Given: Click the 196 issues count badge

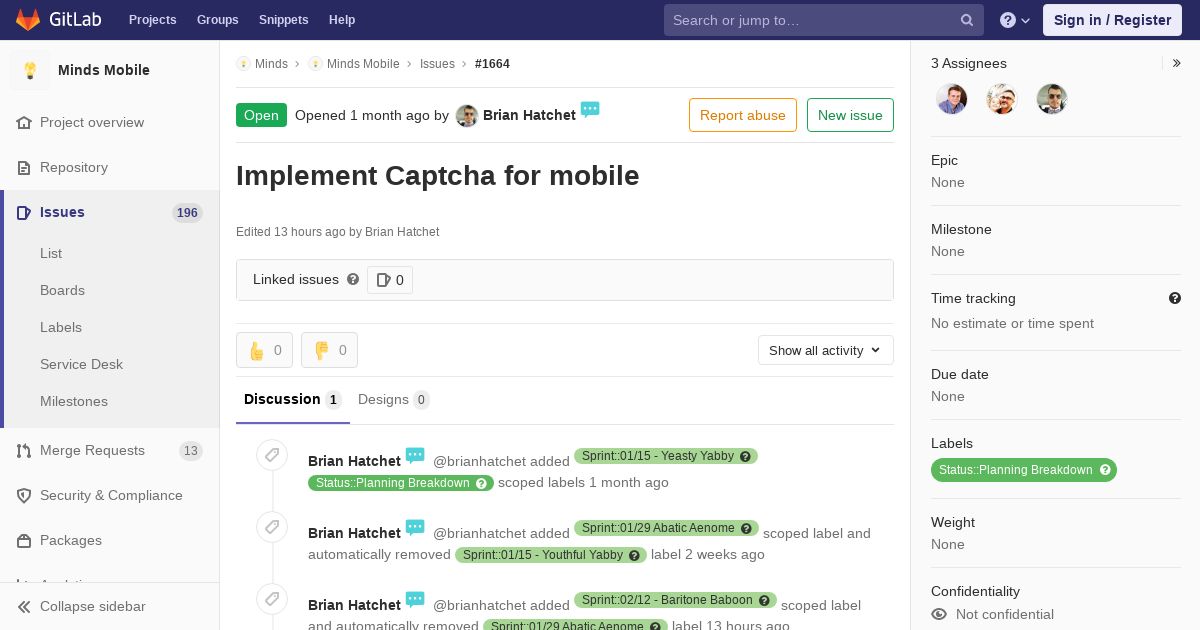Looking at the screenshot, I should pos(187,212).
